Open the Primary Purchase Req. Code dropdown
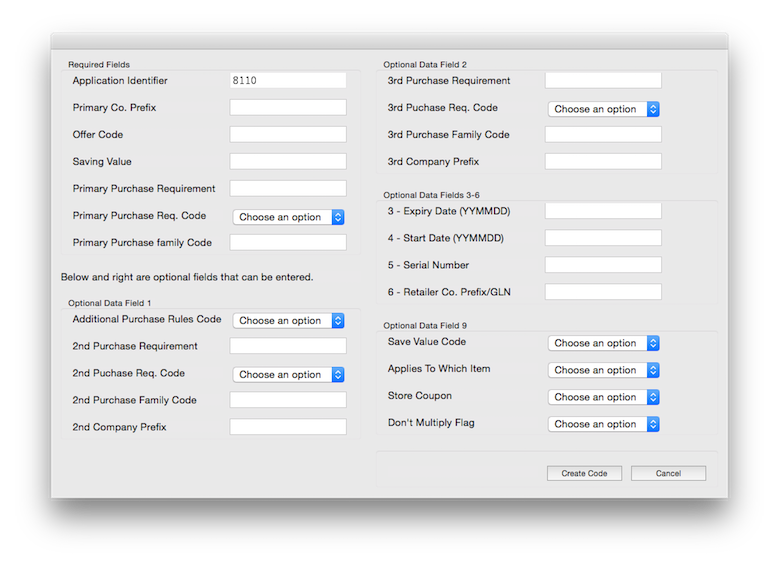The image size is (779, 567). pyautogui.click(x=288, y=217)
